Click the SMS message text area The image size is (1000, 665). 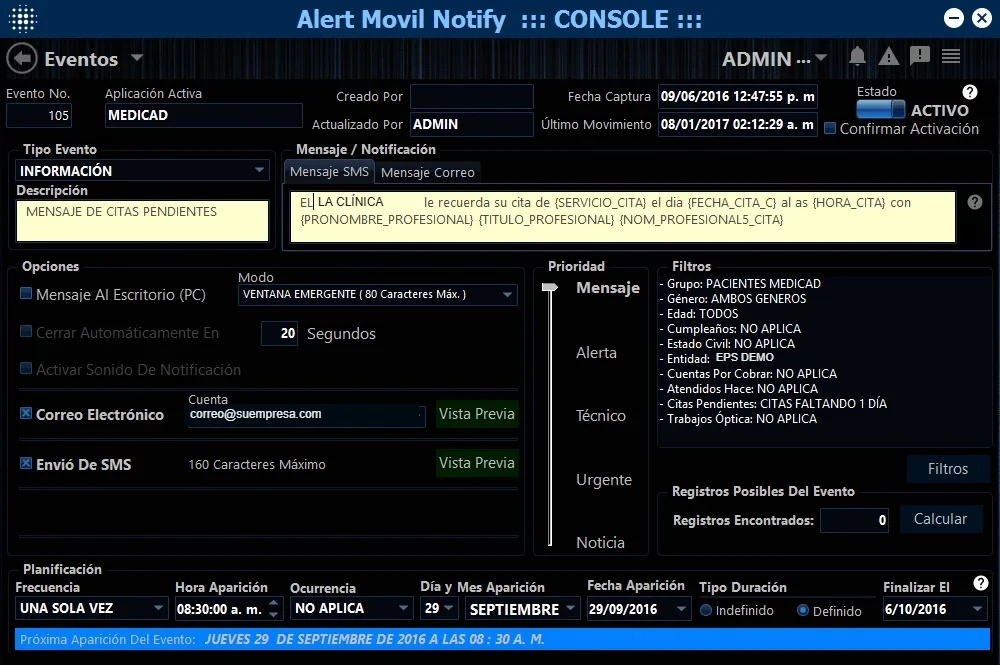pos(622,217)
